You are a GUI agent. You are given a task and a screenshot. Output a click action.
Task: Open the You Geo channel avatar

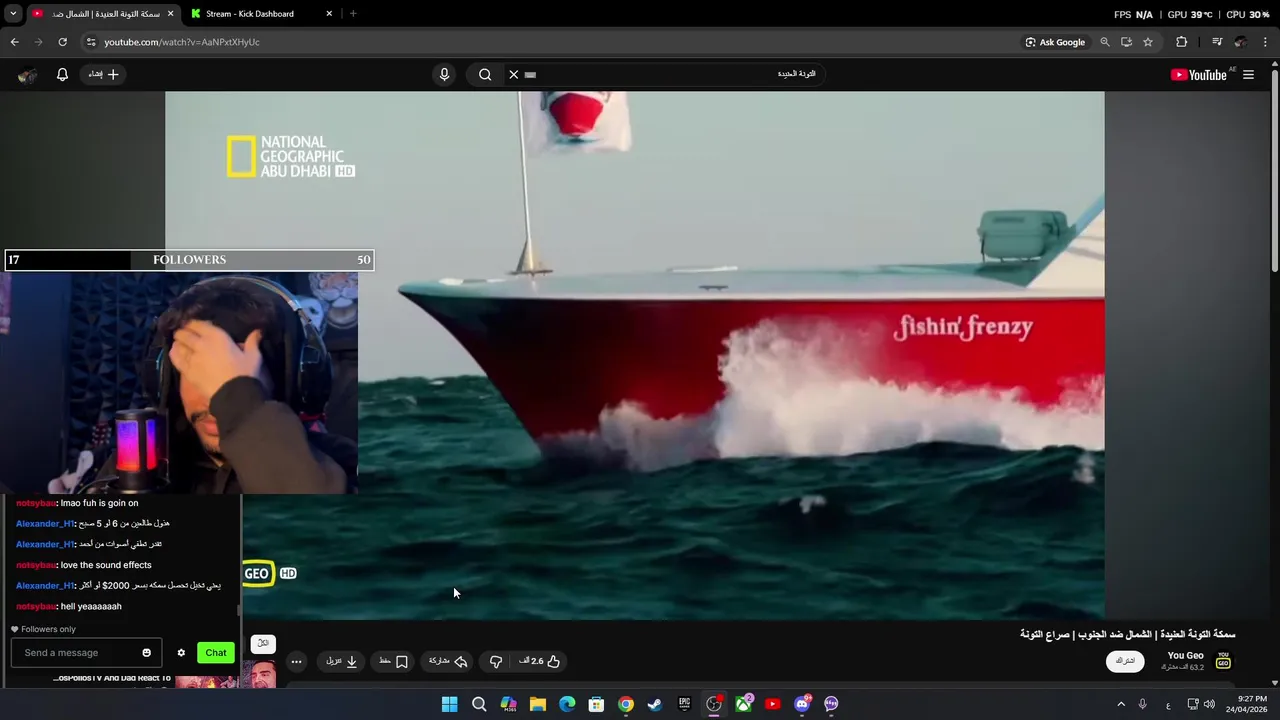(x=1223, y=661)
